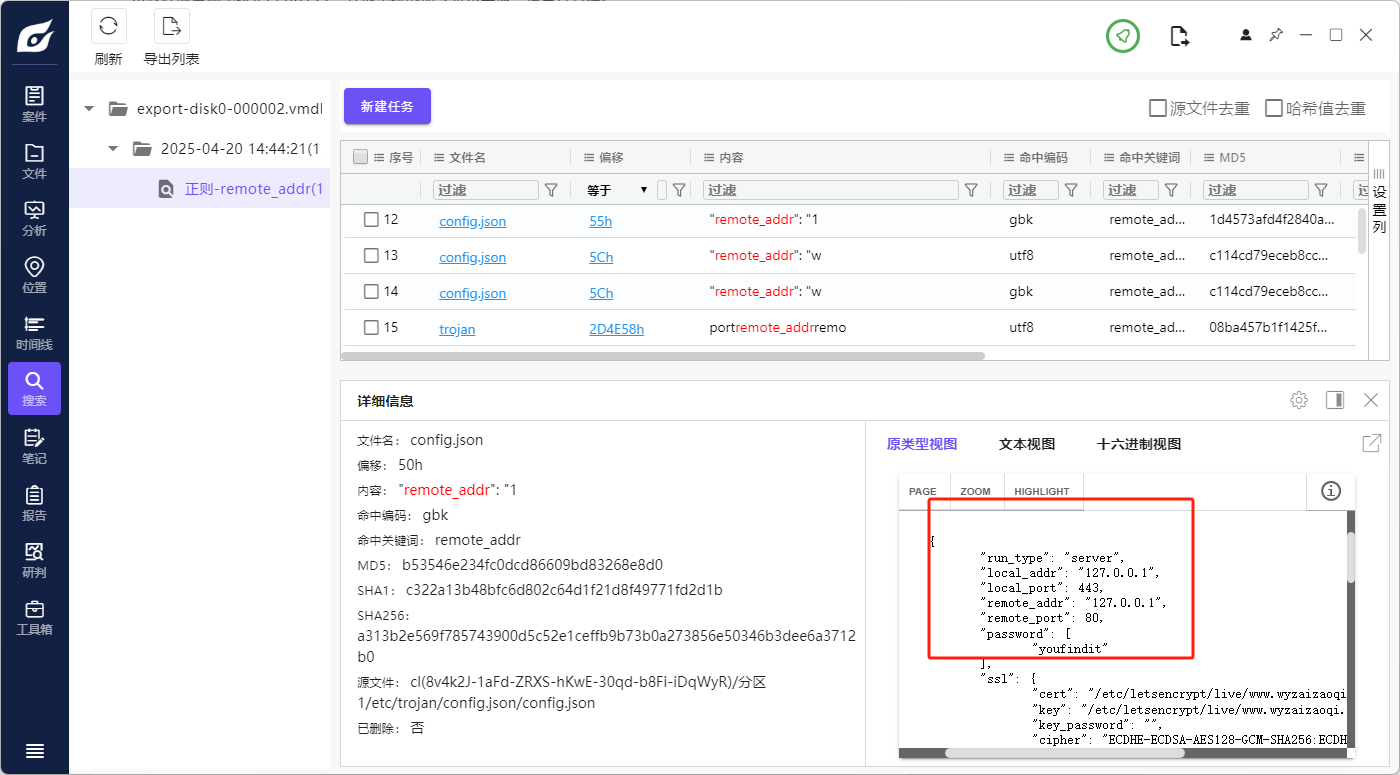Viewport: 1400px width, 775px height.
Task: Enable the 哈希值去重 checkbox
Action: click(1274, 108)
